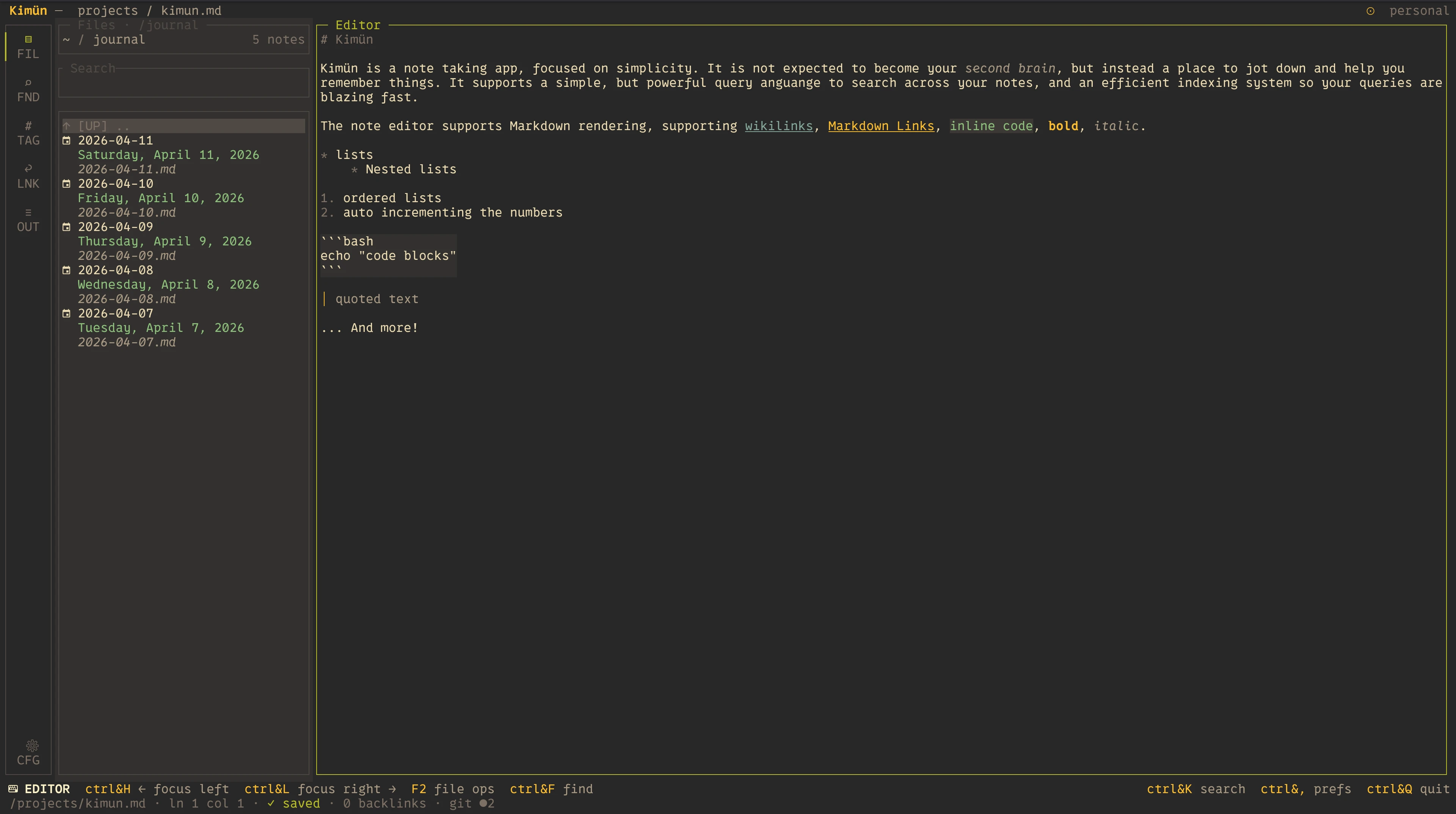Viewport: 1456px width, 814px height.
Task: Follow the wikilinks link in editor
Action: coord(778,126)
